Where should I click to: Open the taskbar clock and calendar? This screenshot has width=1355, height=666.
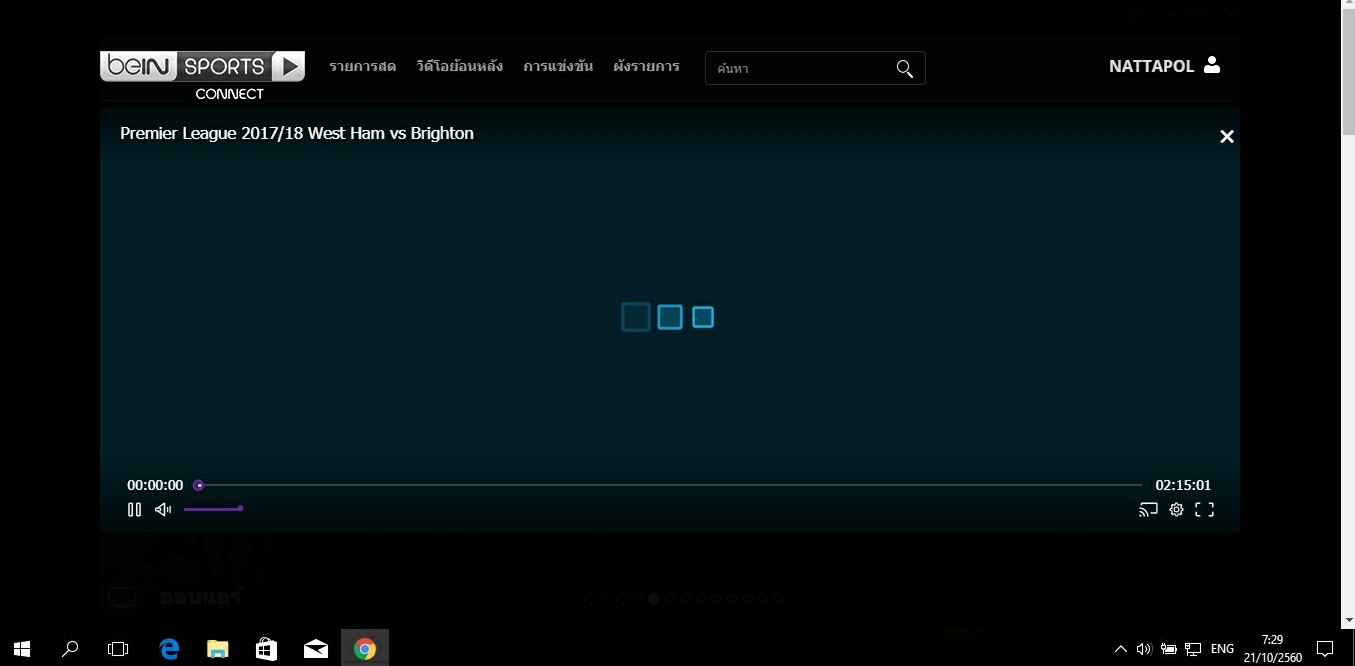(1272, 648)
